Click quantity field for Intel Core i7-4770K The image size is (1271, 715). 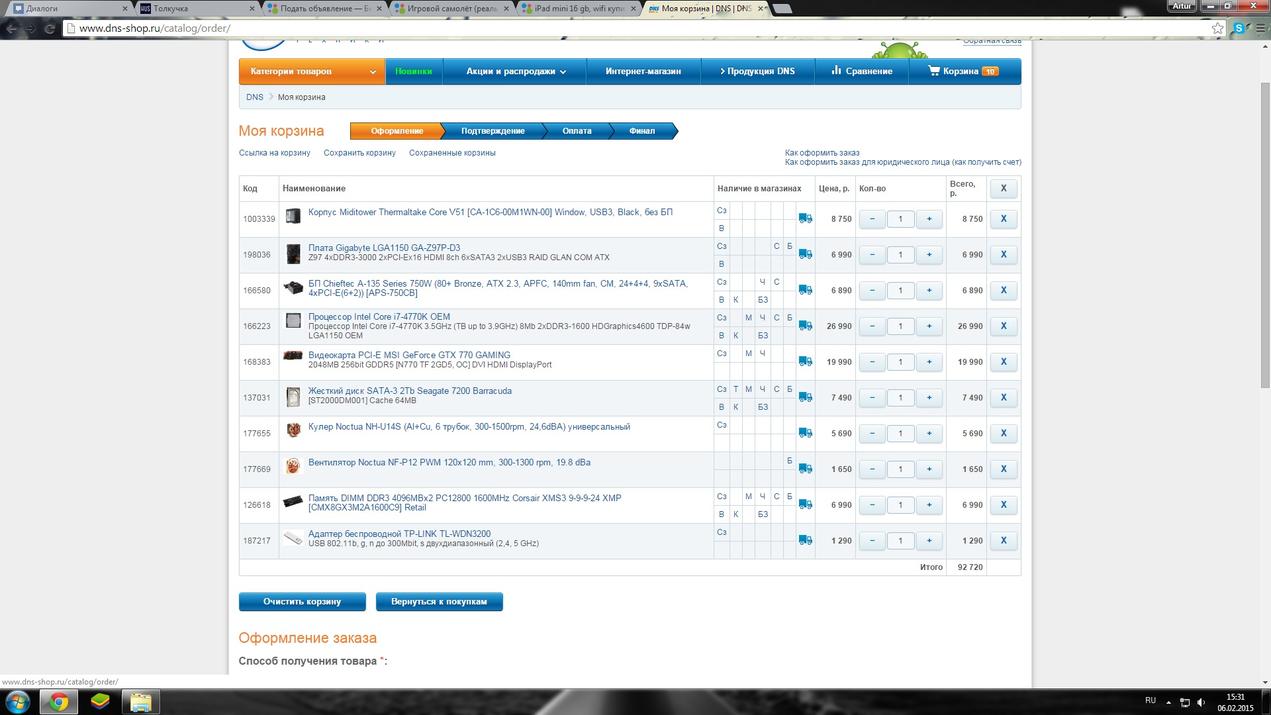tap(901, 326)
